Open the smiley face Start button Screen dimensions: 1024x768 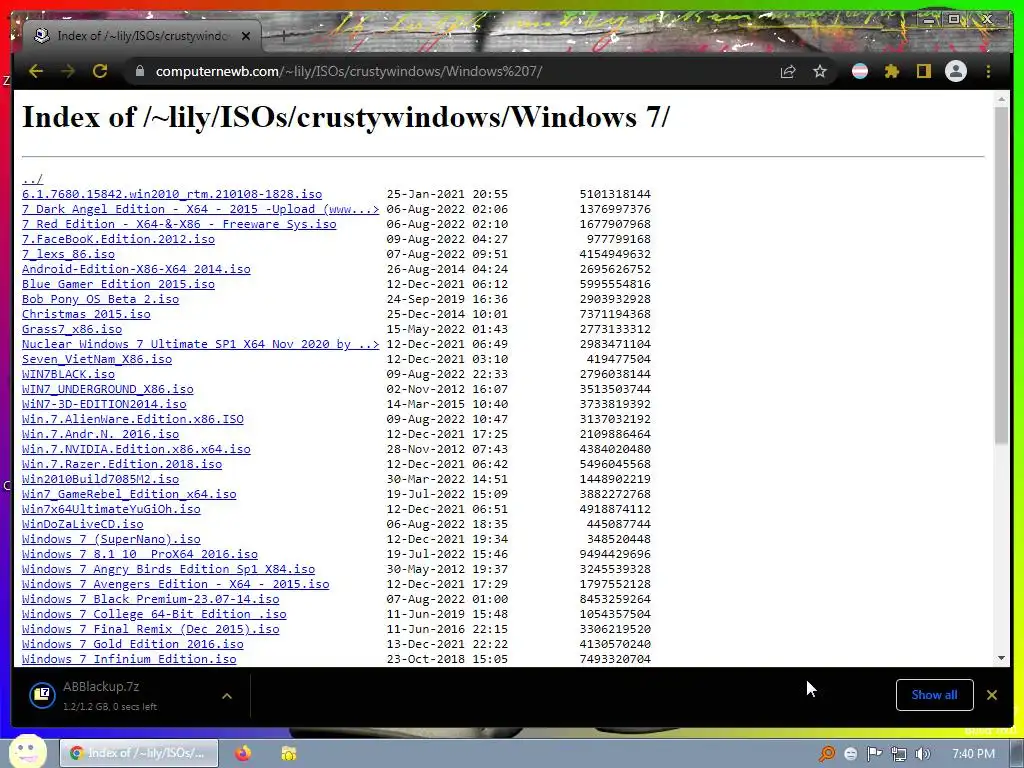pyautogui.click(x=27, y=752)
